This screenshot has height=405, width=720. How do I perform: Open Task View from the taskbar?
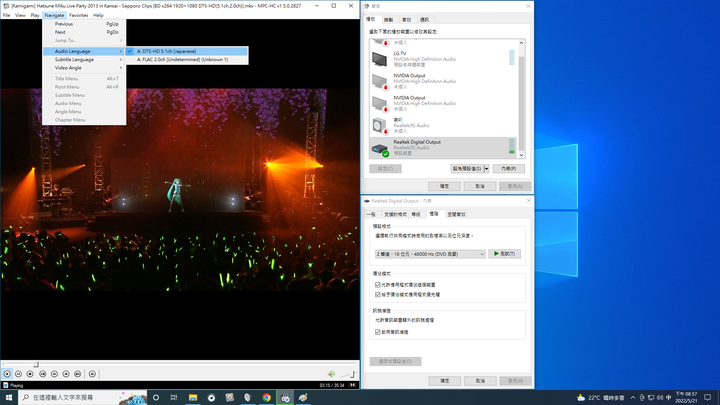pyautogui.click(x=174, y=398)
